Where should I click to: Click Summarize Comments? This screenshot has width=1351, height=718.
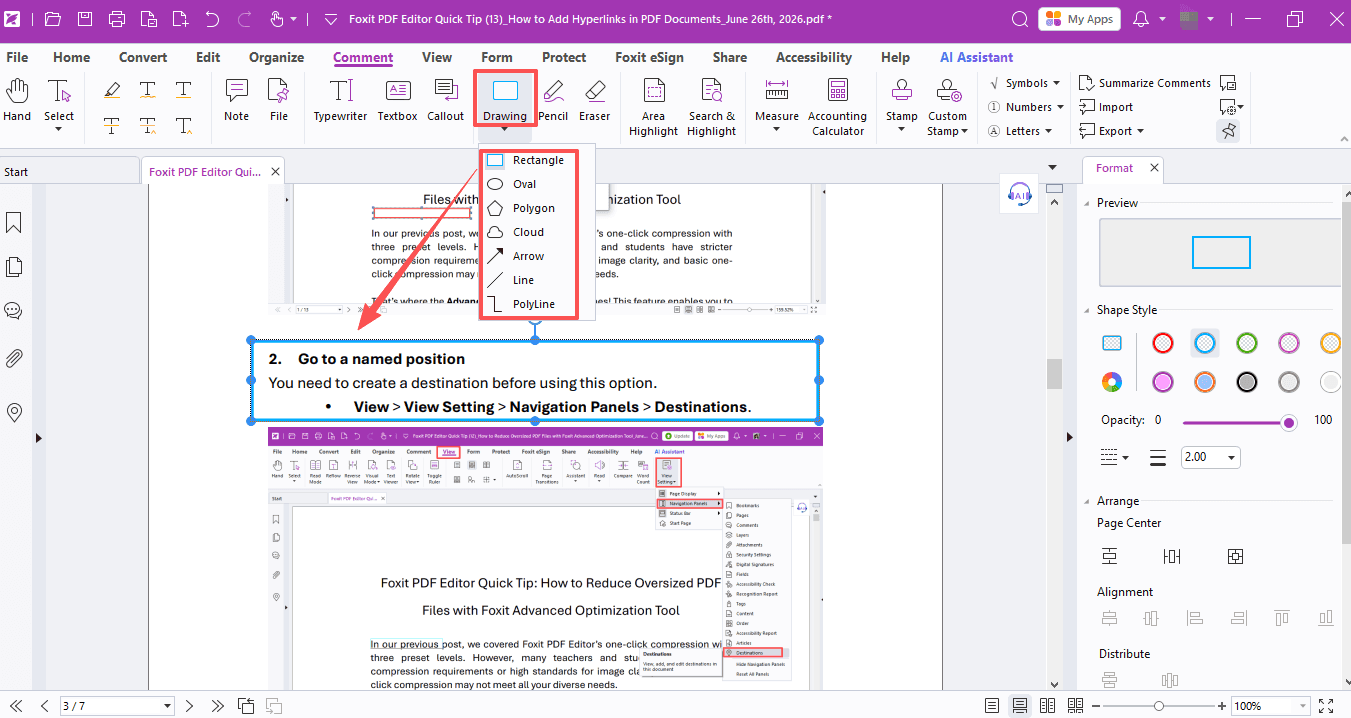[1145, 83]
